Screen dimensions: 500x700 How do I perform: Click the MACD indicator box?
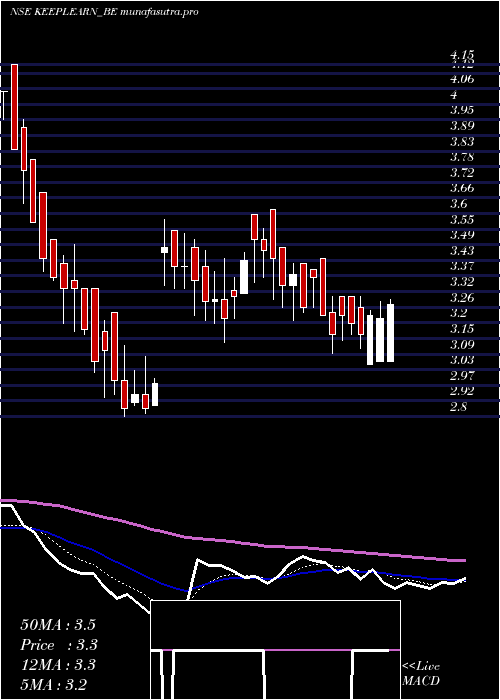[275, 650]
